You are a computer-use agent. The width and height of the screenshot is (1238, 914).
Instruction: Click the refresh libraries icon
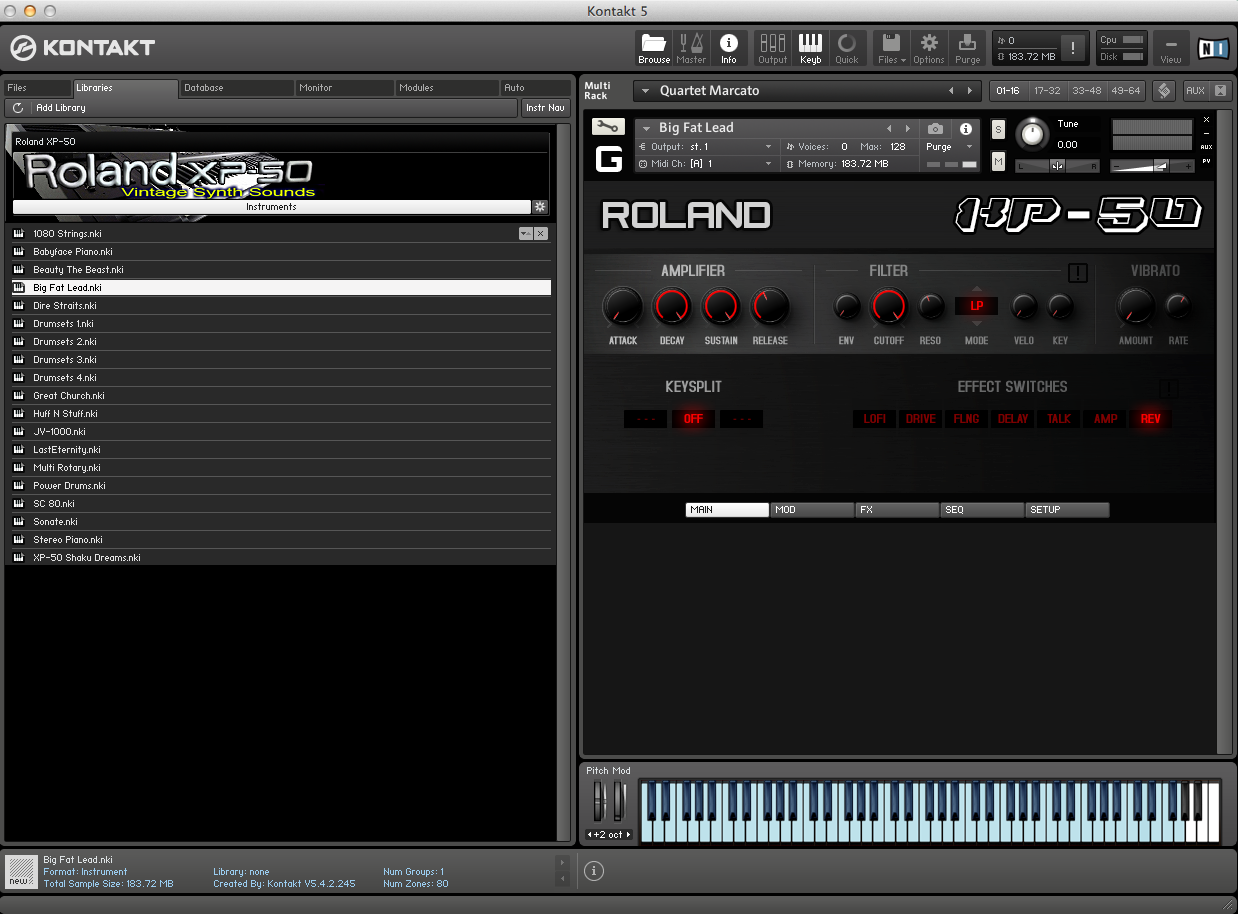tap(18, 107)
